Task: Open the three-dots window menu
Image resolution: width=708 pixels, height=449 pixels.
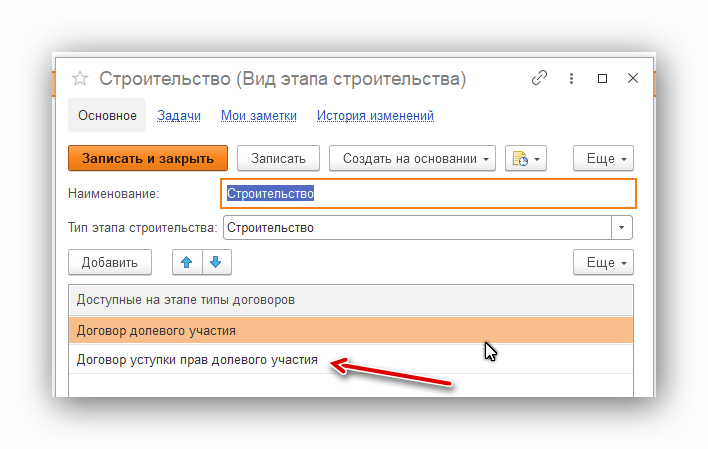Action: coord(572,78)
